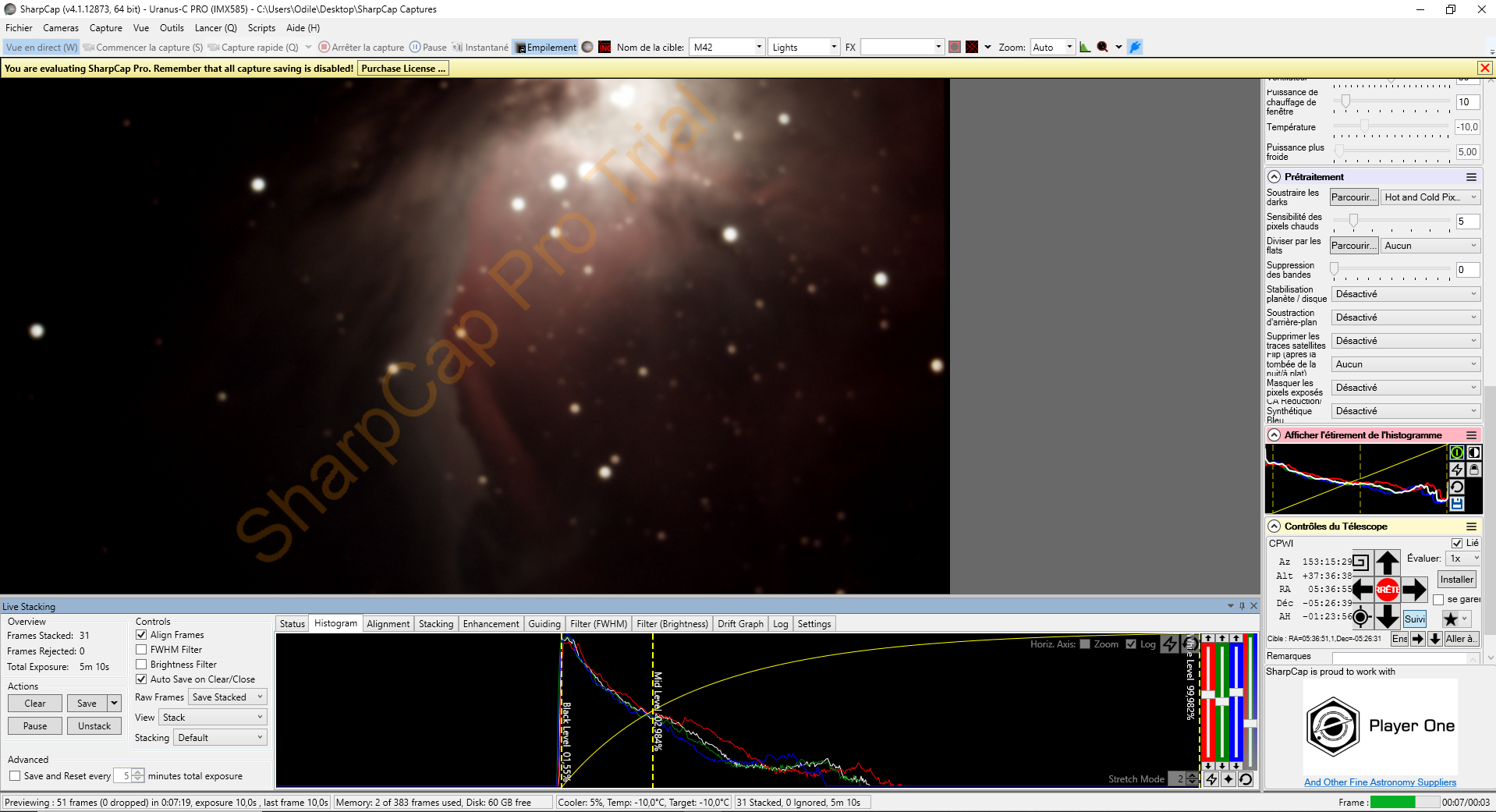
Task: Click the blue plug icon in toolbar
Action: pos(1135,48)
